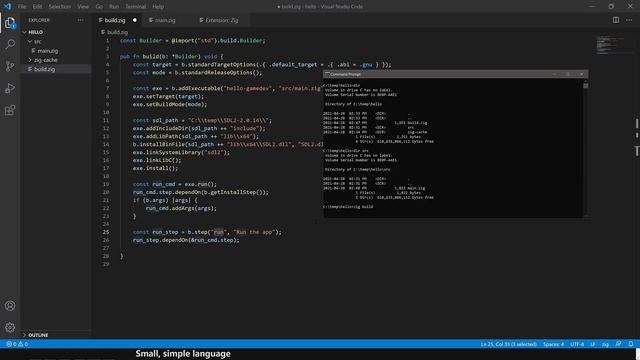This screenshot has width=640, height=360.
Task: Click the "Run the app" string
Action: point(254,232)
